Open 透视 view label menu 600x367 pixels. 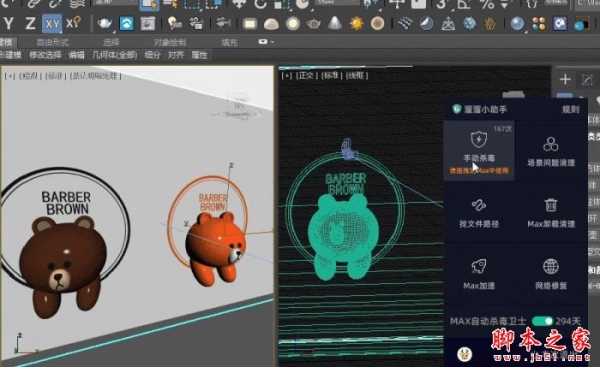pyautogui.click(x=30, y=76)
